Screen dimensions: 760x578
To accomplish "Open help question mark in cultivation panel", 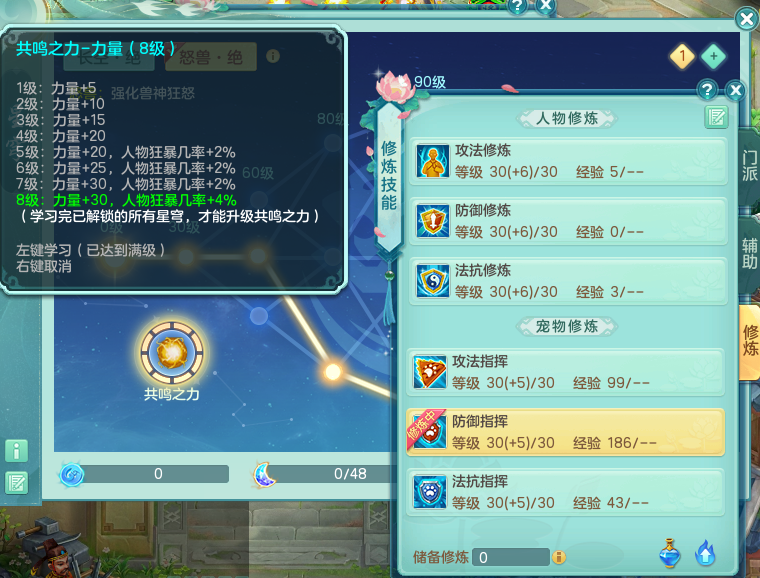I will point(707,90).
